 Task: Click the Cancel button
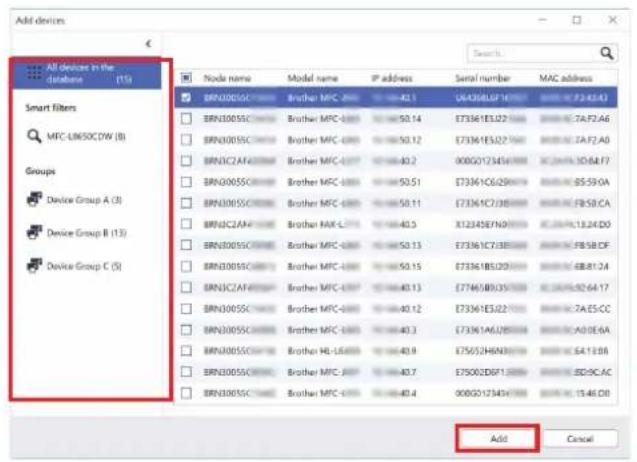580,438
